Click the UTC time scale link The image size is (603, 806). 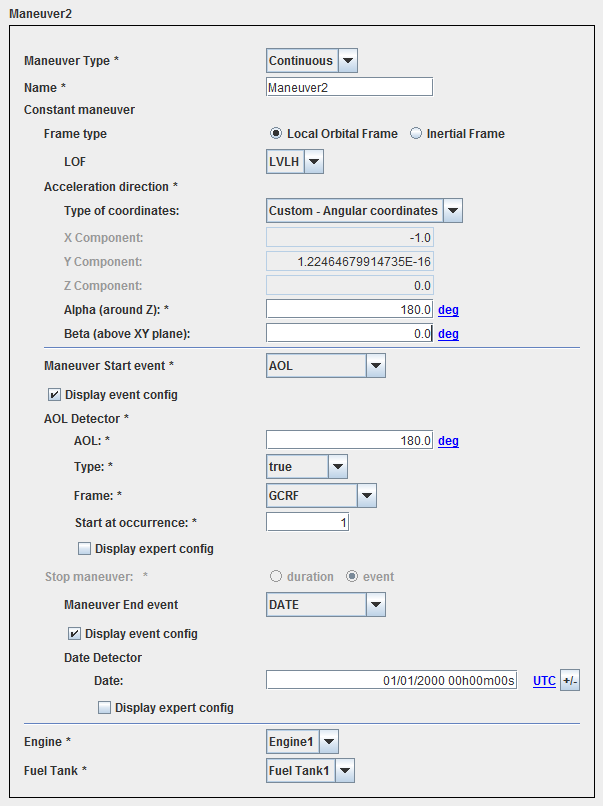point(544,681)
